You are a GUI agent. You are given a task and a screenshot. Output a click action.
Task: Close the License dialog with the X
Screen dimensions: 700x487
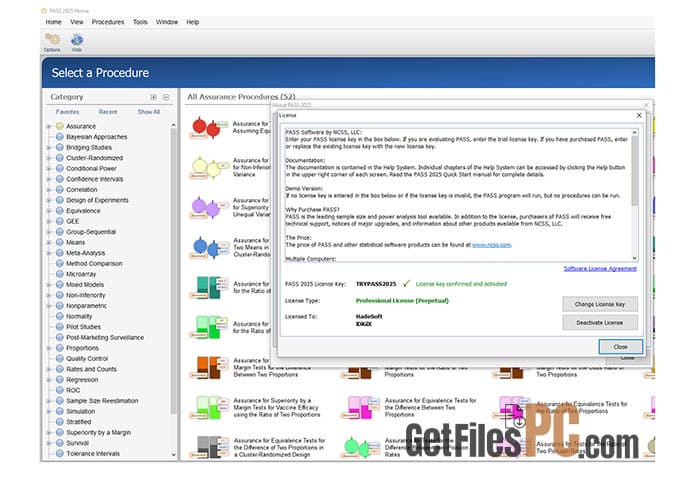[639, 115]
